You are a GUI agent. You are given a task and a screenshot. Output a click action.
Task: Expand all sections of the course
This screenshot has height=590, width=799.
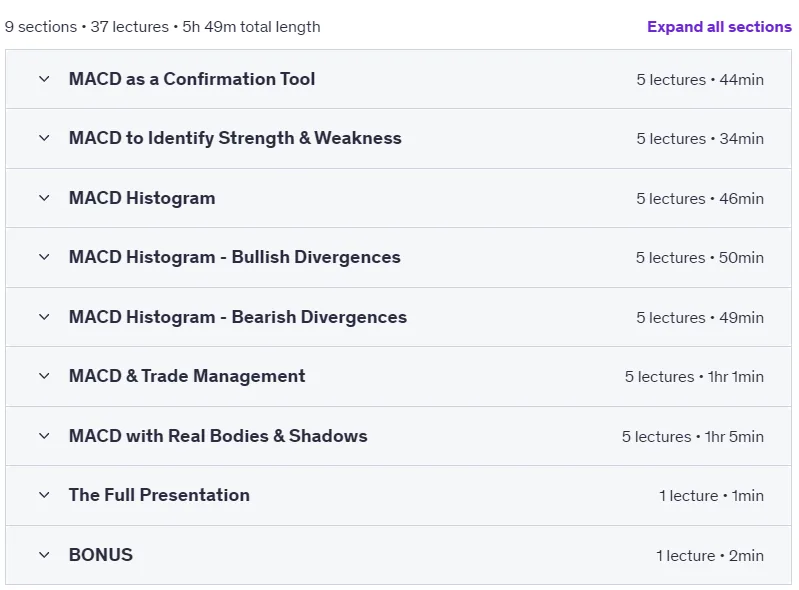[x=719, y=26]
